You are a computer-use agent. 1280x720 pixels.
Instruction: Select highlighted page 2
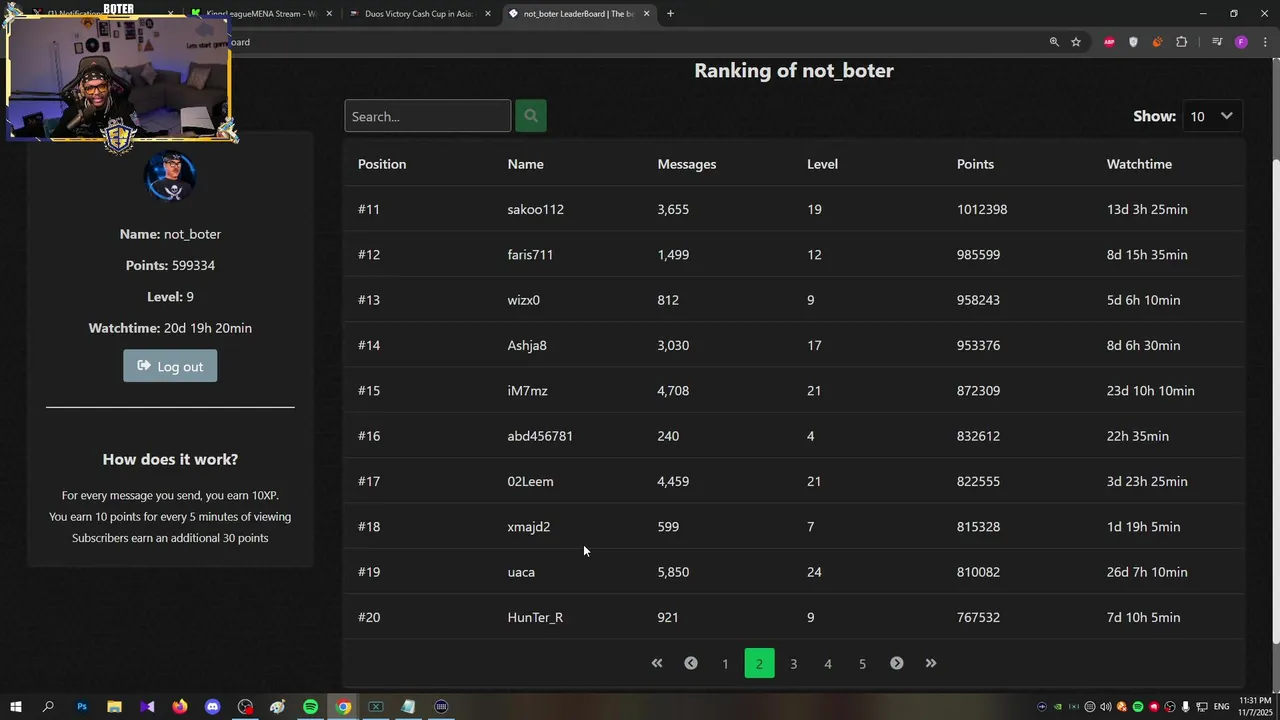click(x=759, y=663)
